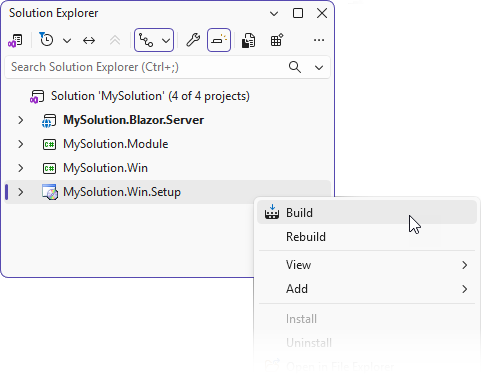Open the Add submenu

point(367,289)
